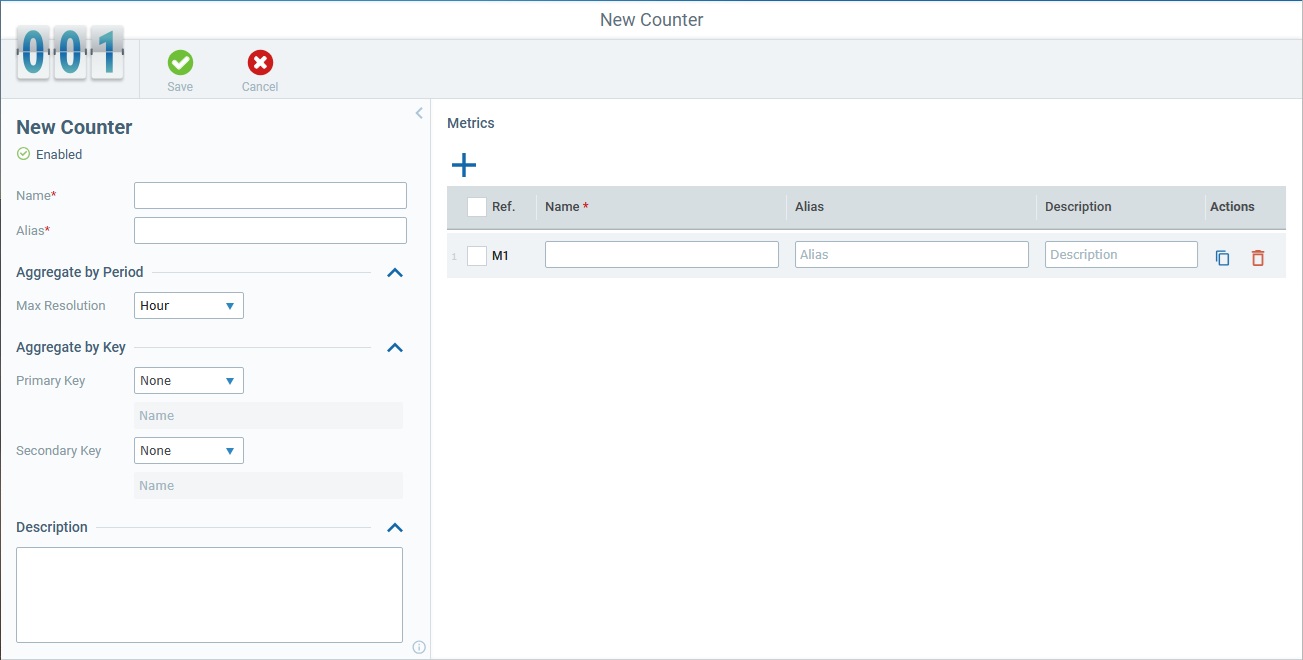The width and height of the screenshot is (1303, 660).
Task: Open the Max Resolution dropdown
Action: [188, 305]
